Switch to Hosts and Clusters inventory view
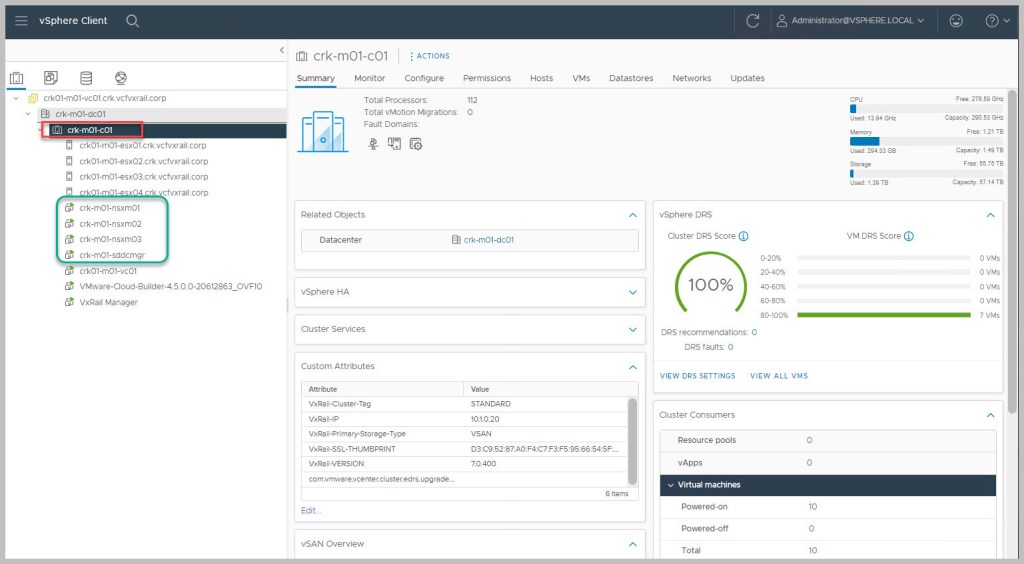Screen dimensions: 1024x564 tap(17, 78)
